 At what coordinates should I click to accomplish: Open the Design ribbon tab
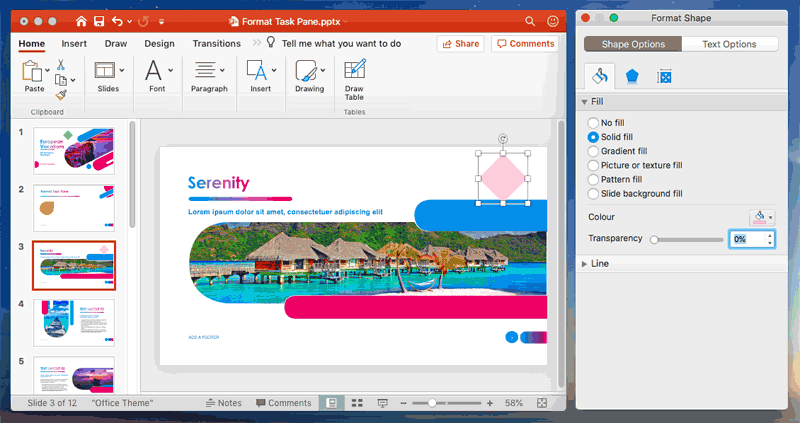point(159,44)
